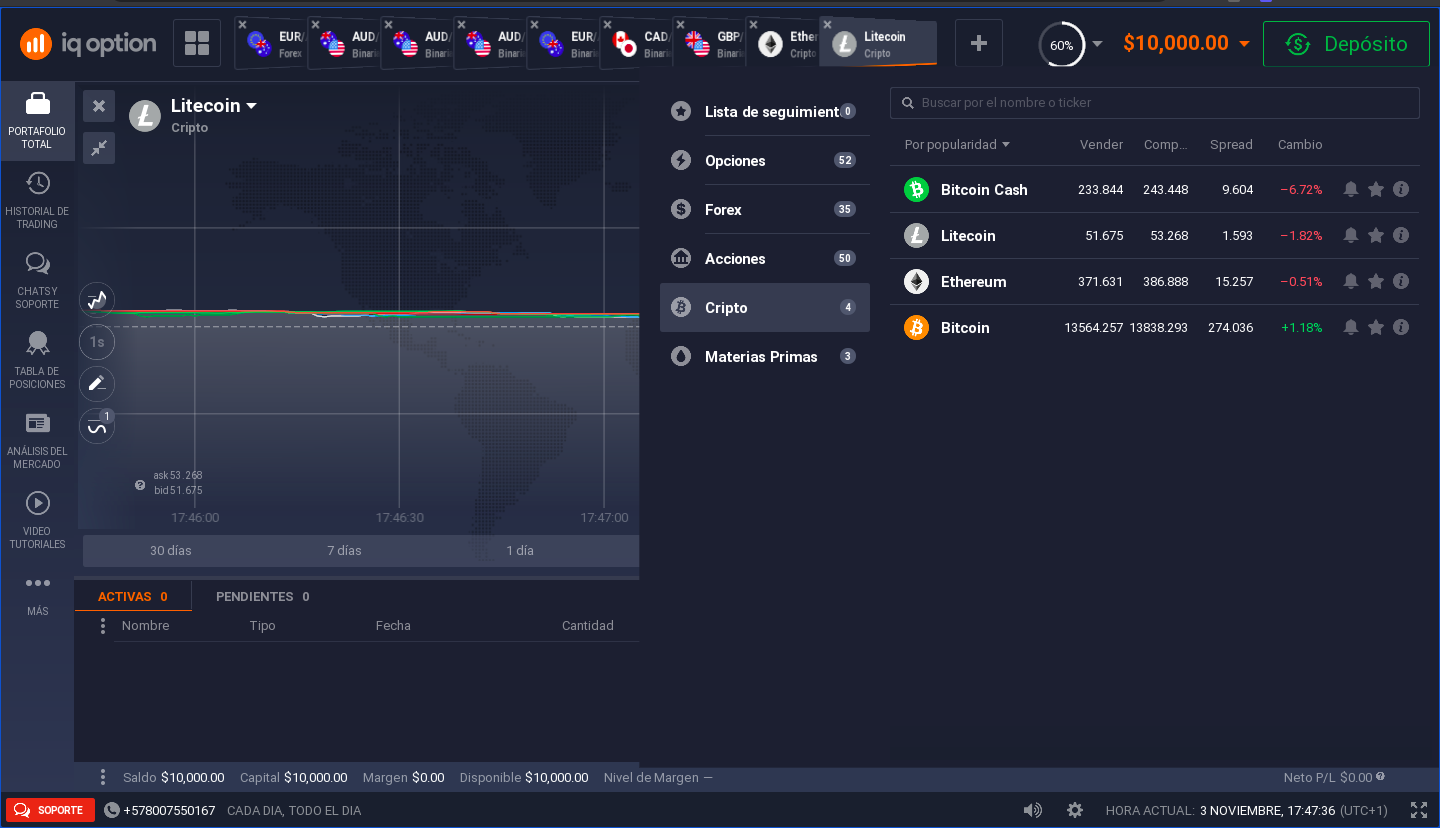
Task: Select Materias Primas category
Action: [x=765, y=356]
